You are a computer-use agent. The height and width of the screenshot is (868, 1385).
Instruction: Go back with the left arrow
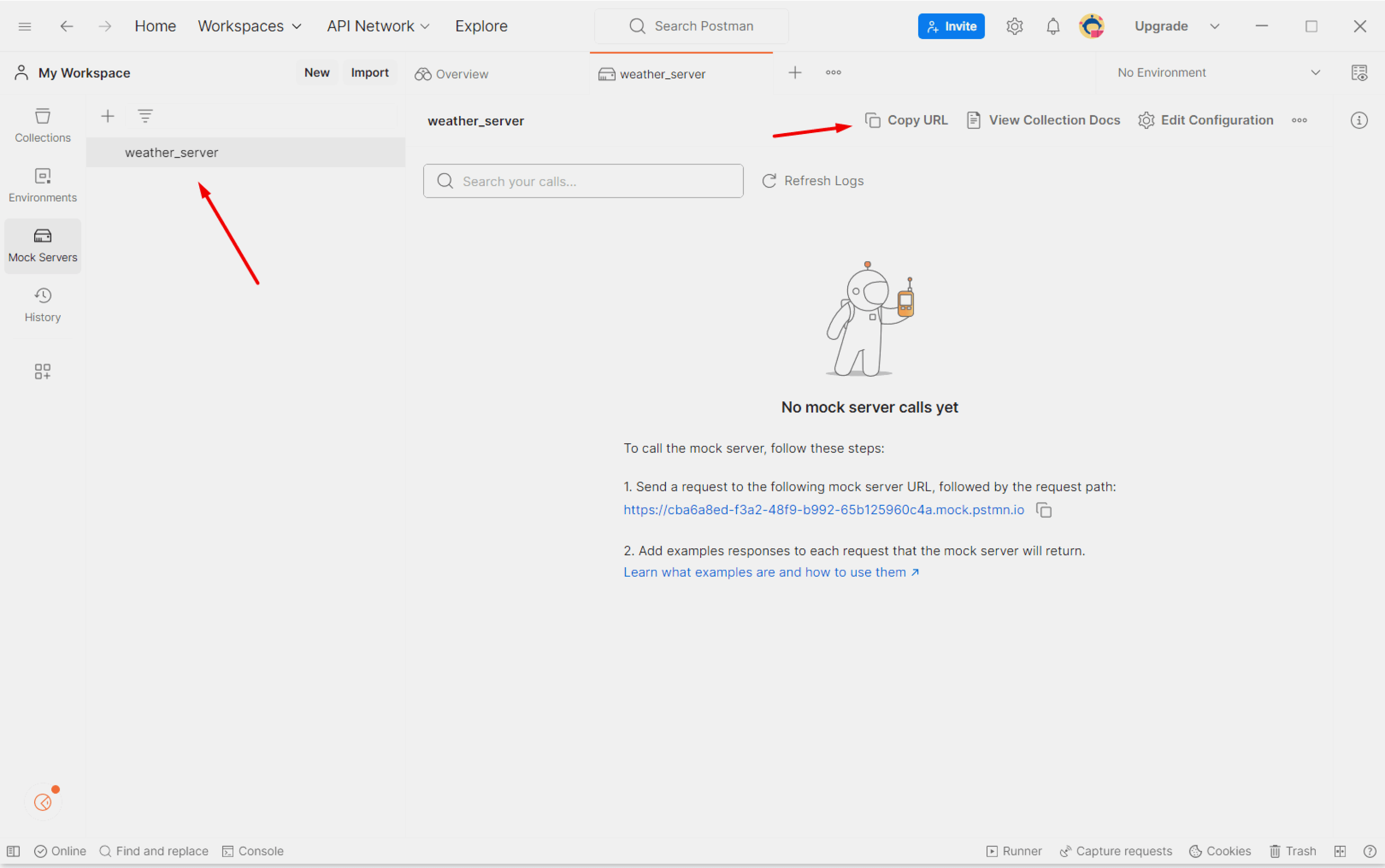click(x=67, y=27)
